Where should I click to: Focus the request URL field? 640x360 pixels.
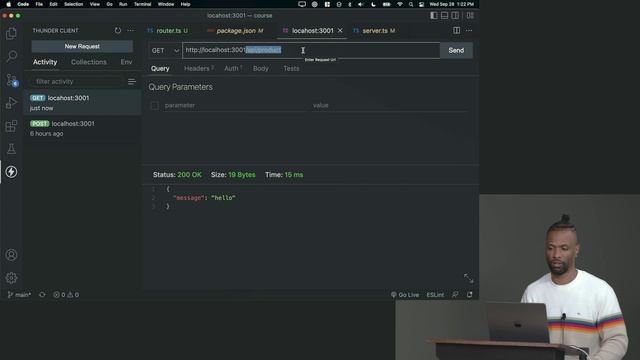[x=311, y=50]
